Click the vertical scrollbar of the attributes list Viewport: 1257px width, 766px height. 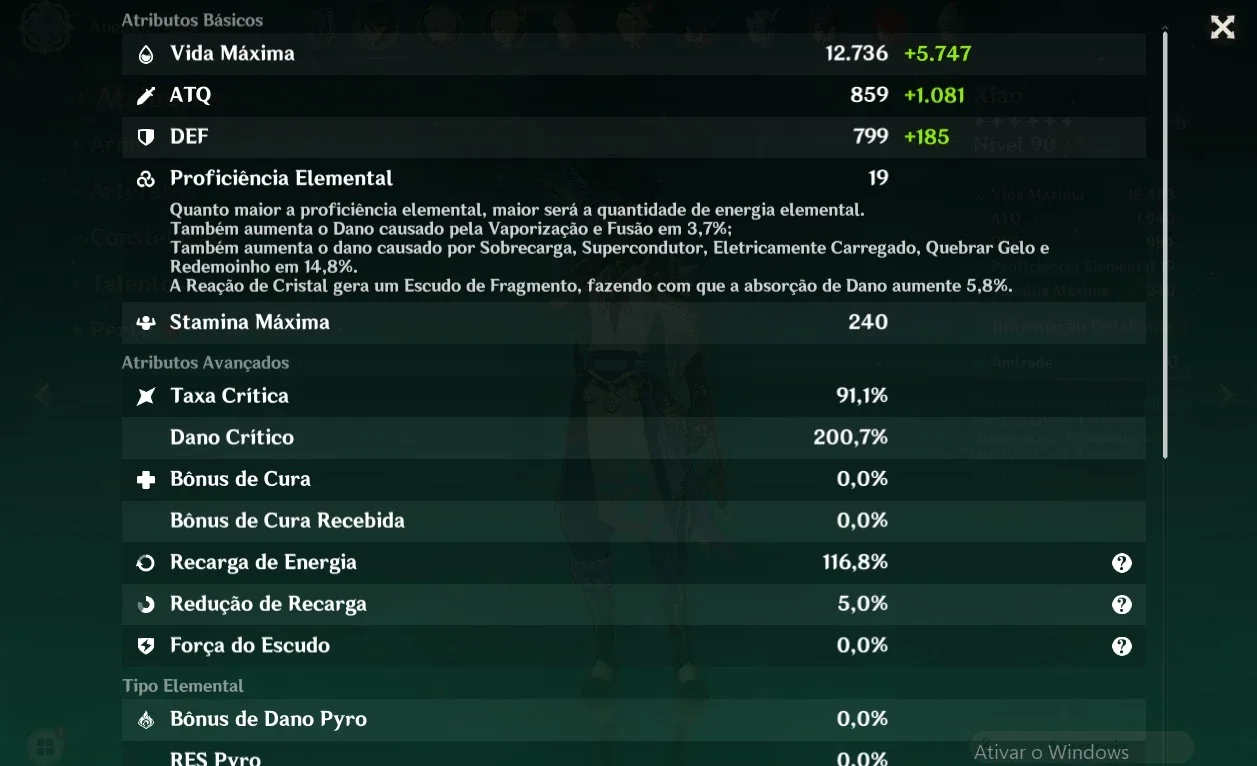click(1165, 243)
